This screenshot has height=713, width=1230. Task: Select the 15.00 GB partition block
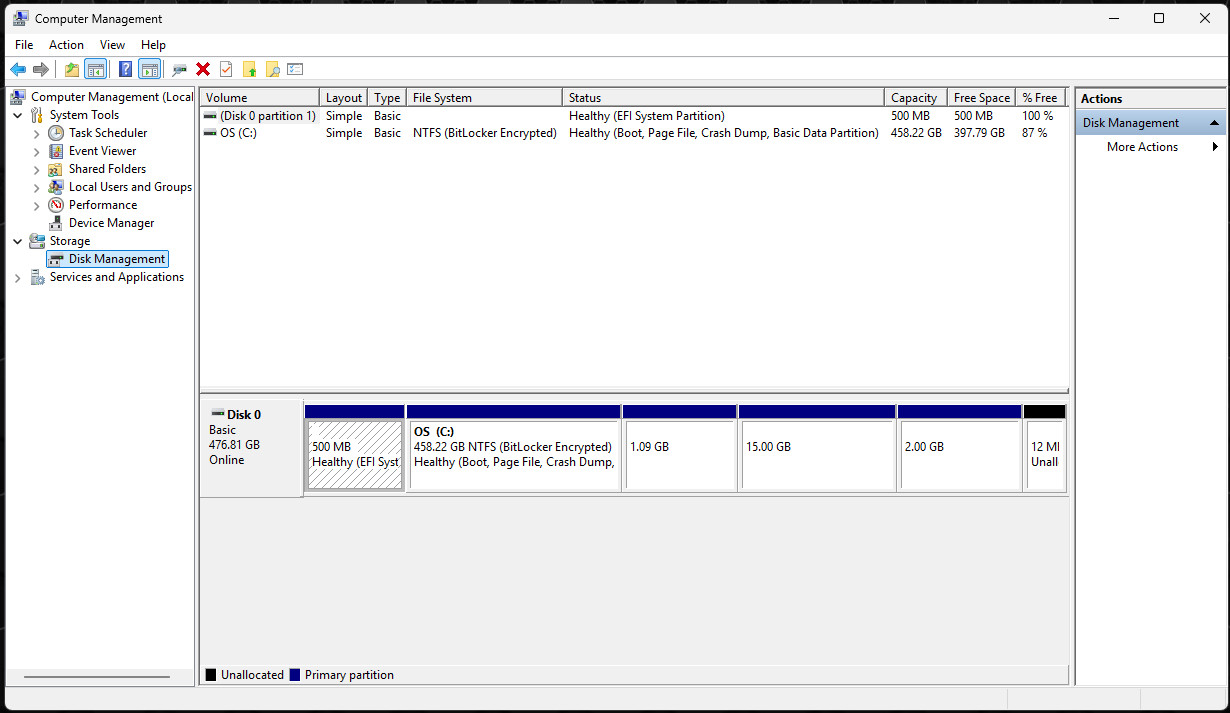coord(817,448)
